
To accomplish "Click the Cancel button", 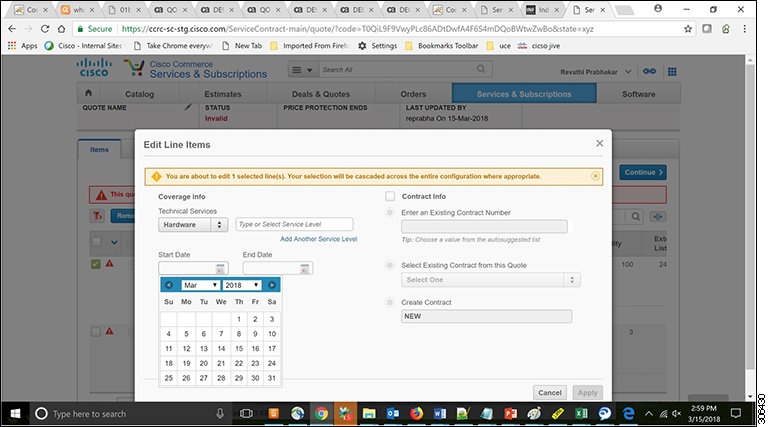I will (x=550, y=392).
